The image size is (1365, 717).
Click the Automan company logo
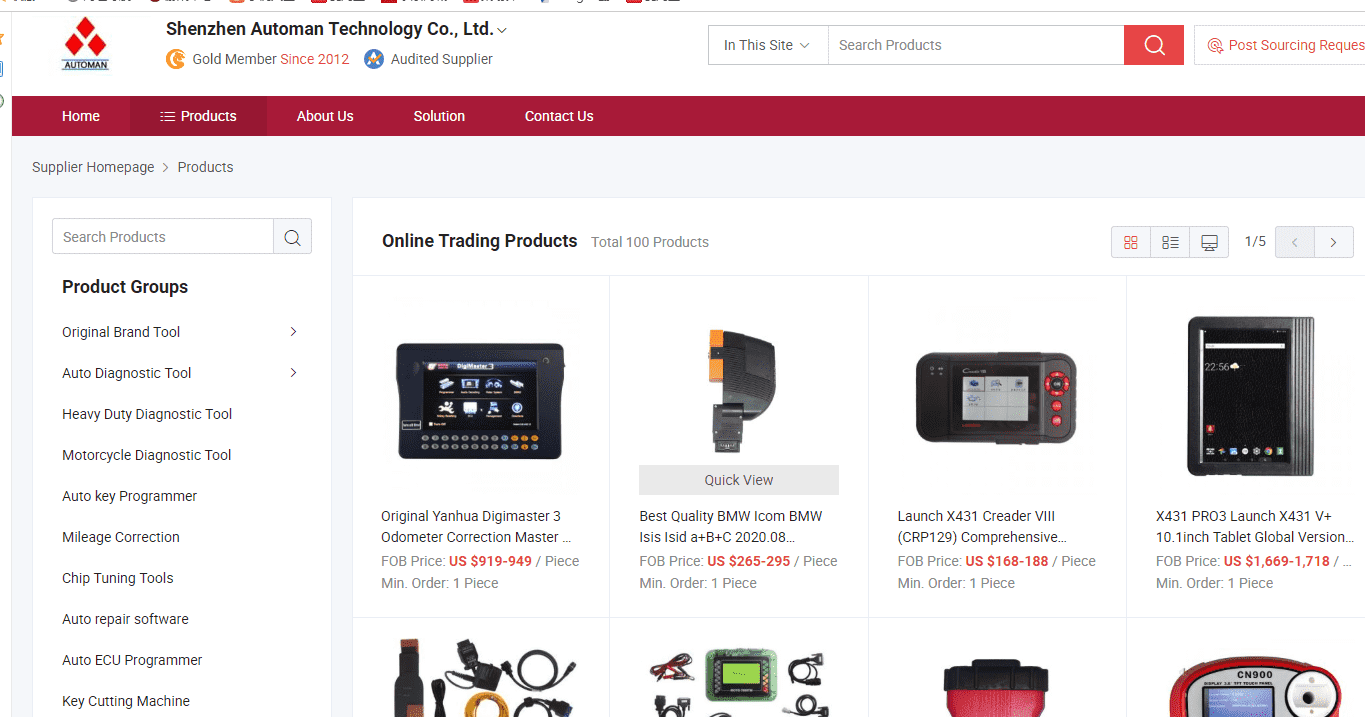tap(85, 45)
